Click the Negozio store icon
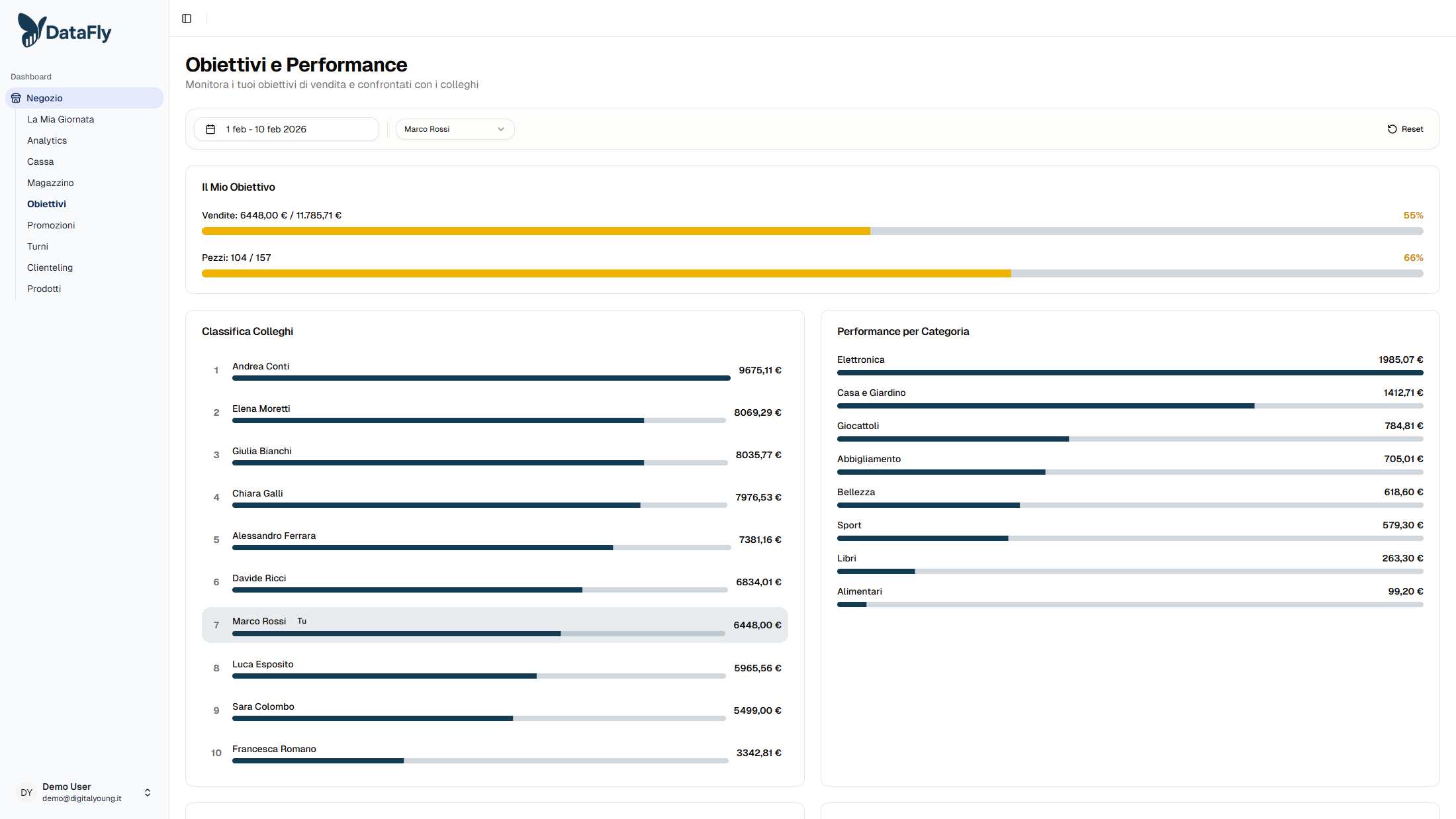1456x819 pixels. [x=16, y=98]
